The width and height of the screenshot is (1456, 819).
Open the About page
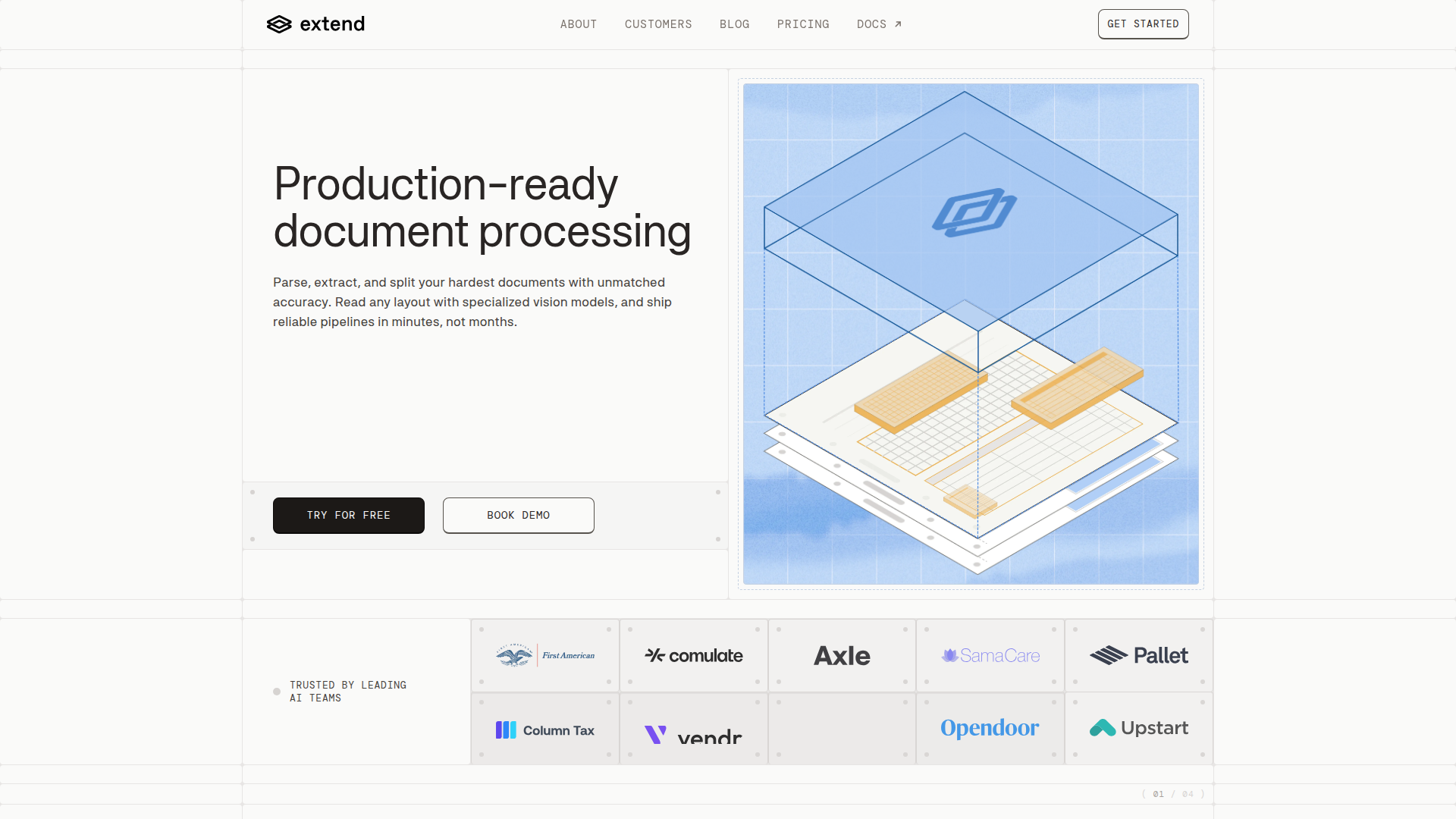[x=578, y=24]
